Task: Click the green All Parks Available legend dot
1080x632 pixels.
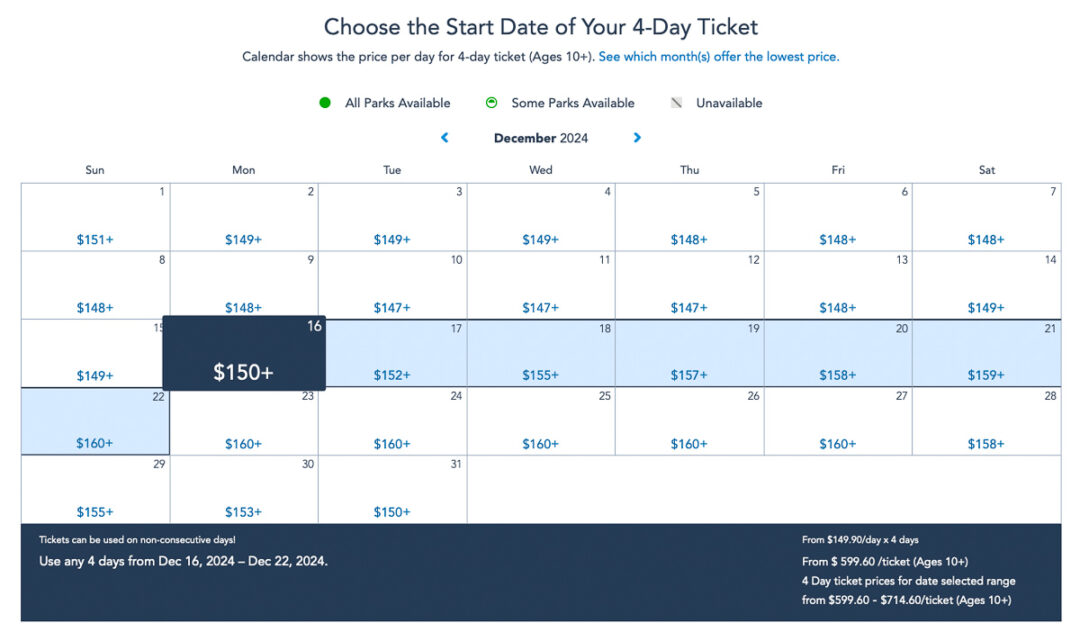Action: click(x=324, y=103)
